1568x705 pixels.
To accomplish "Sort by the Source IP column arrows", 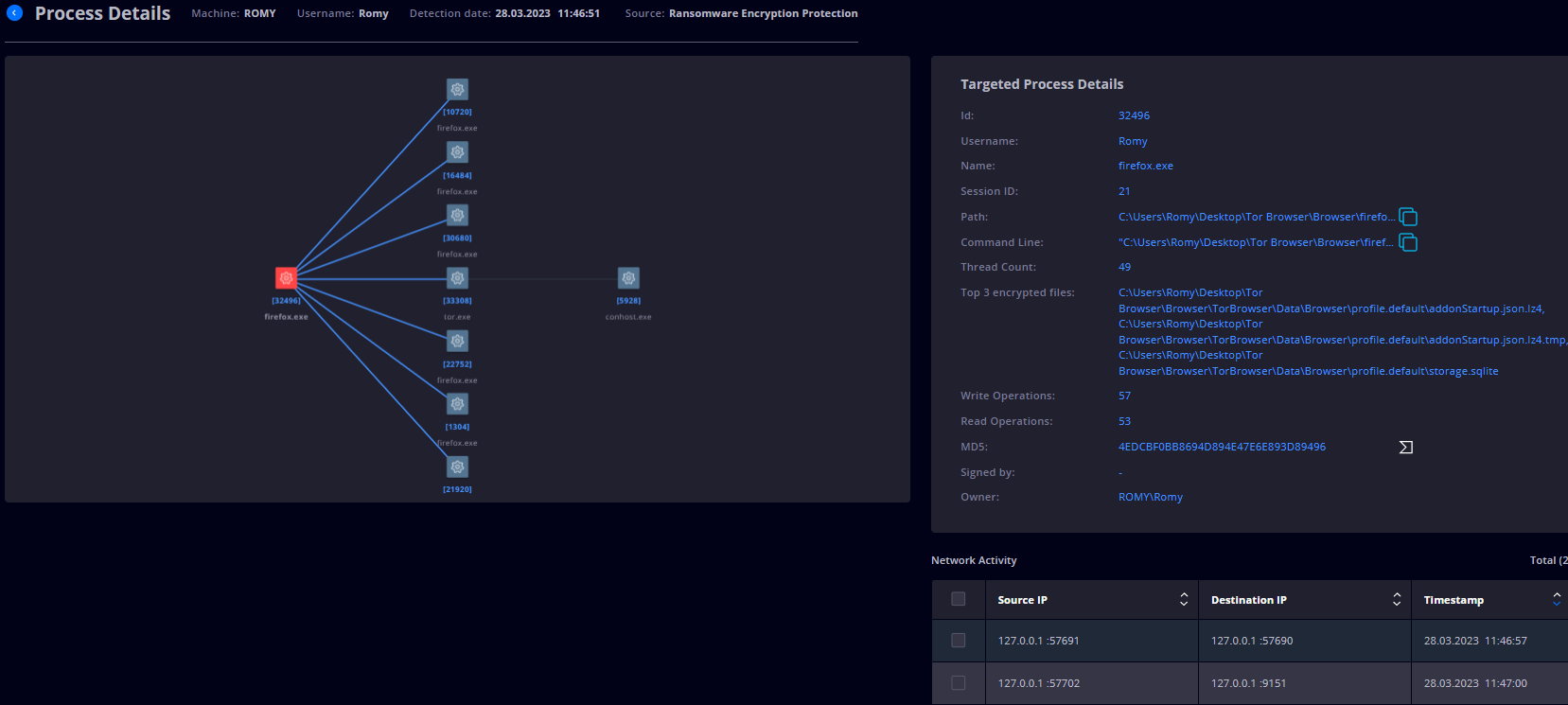I will coord(1184,600).
